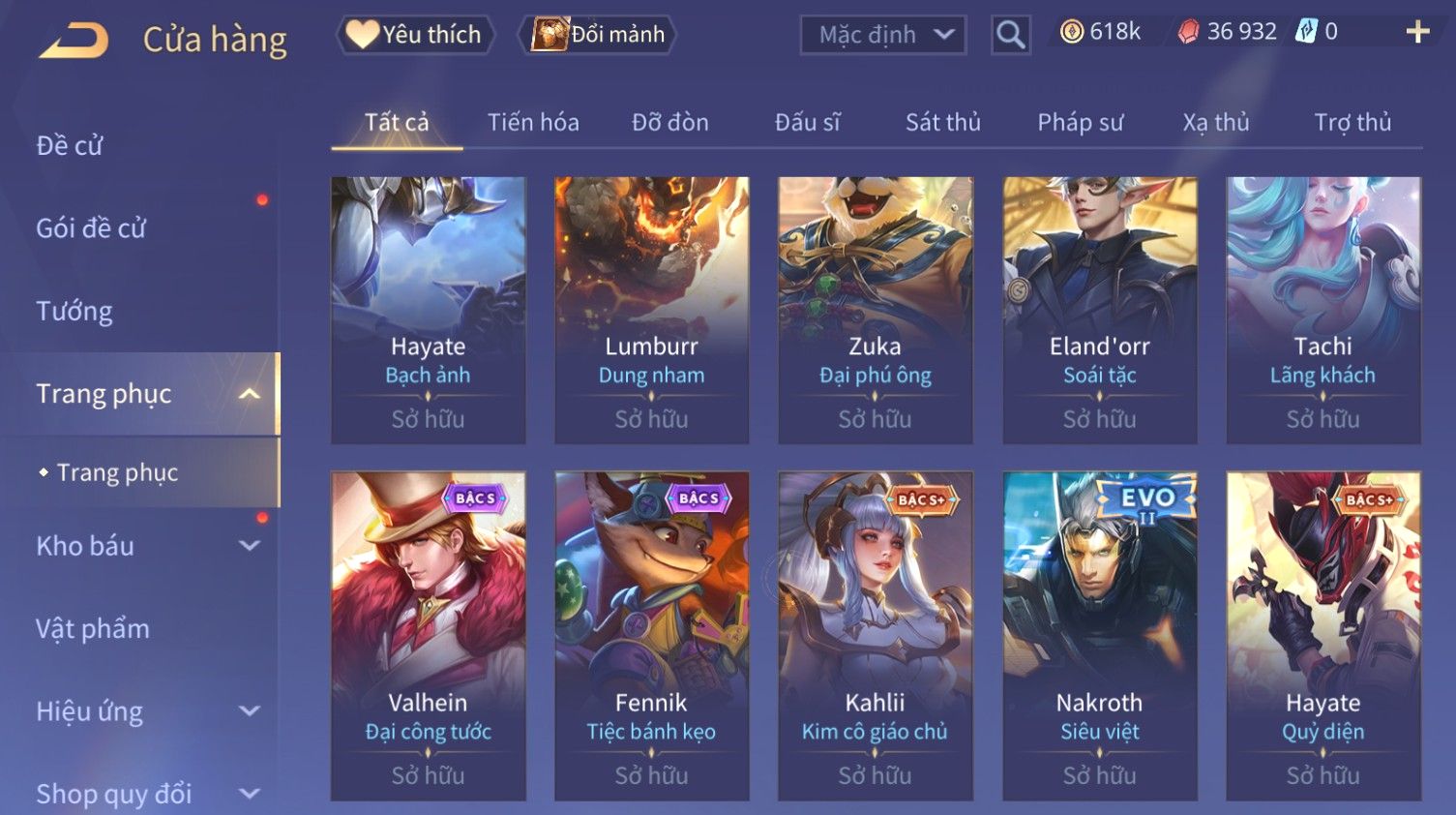Screen dimensions: 1456x815
Task: Select the Pháp sư tab
Action: point(1081,122)
